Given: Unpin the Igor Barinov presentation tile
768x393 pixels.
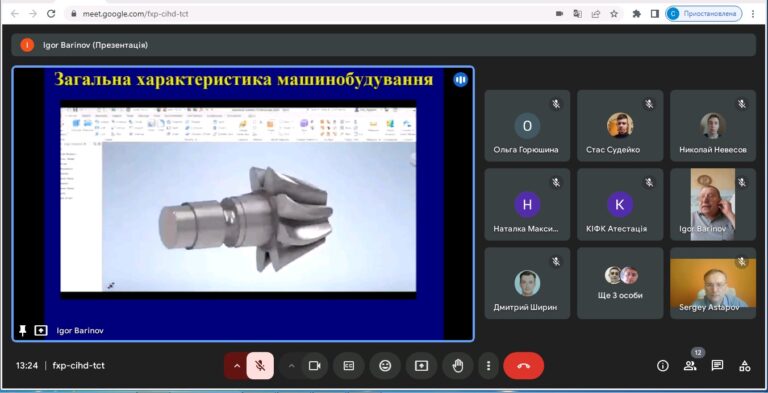Looking at the screenshot, I should [23, 331].
